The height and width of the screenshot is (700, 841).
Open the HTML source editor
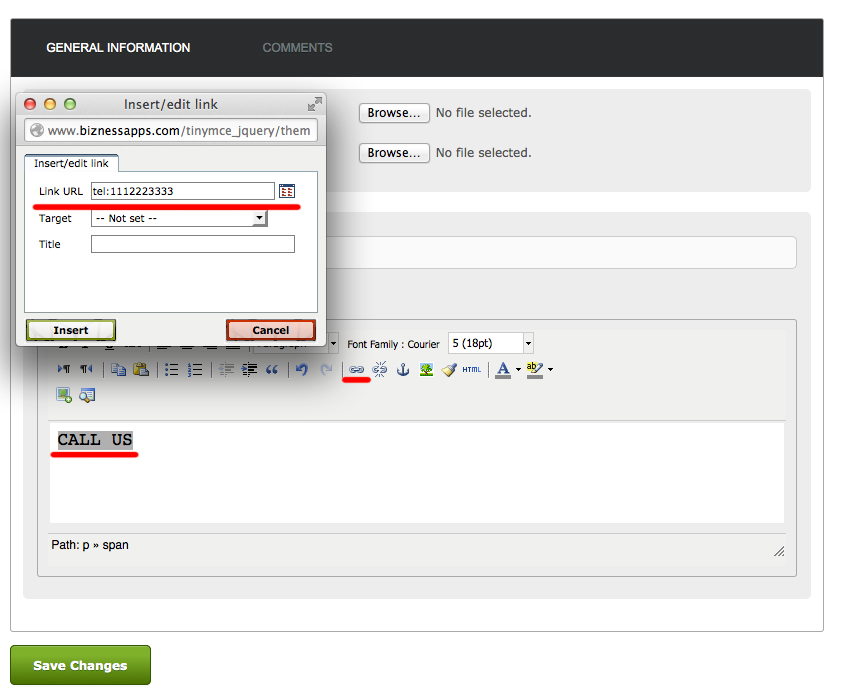click(472, 370)
